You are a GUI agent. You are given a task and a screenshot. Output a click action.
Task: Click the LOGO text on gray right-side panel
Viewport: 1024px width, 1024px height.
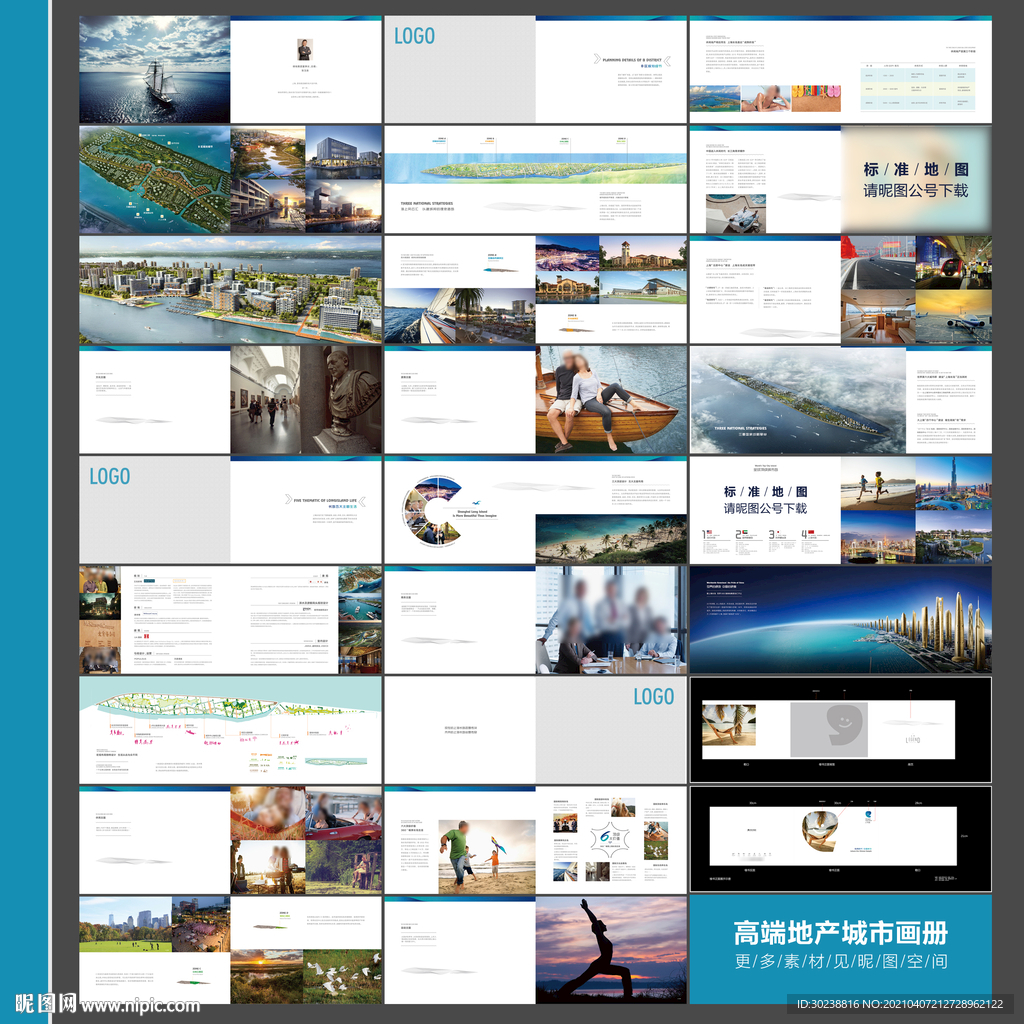click(x=654, y=697)
